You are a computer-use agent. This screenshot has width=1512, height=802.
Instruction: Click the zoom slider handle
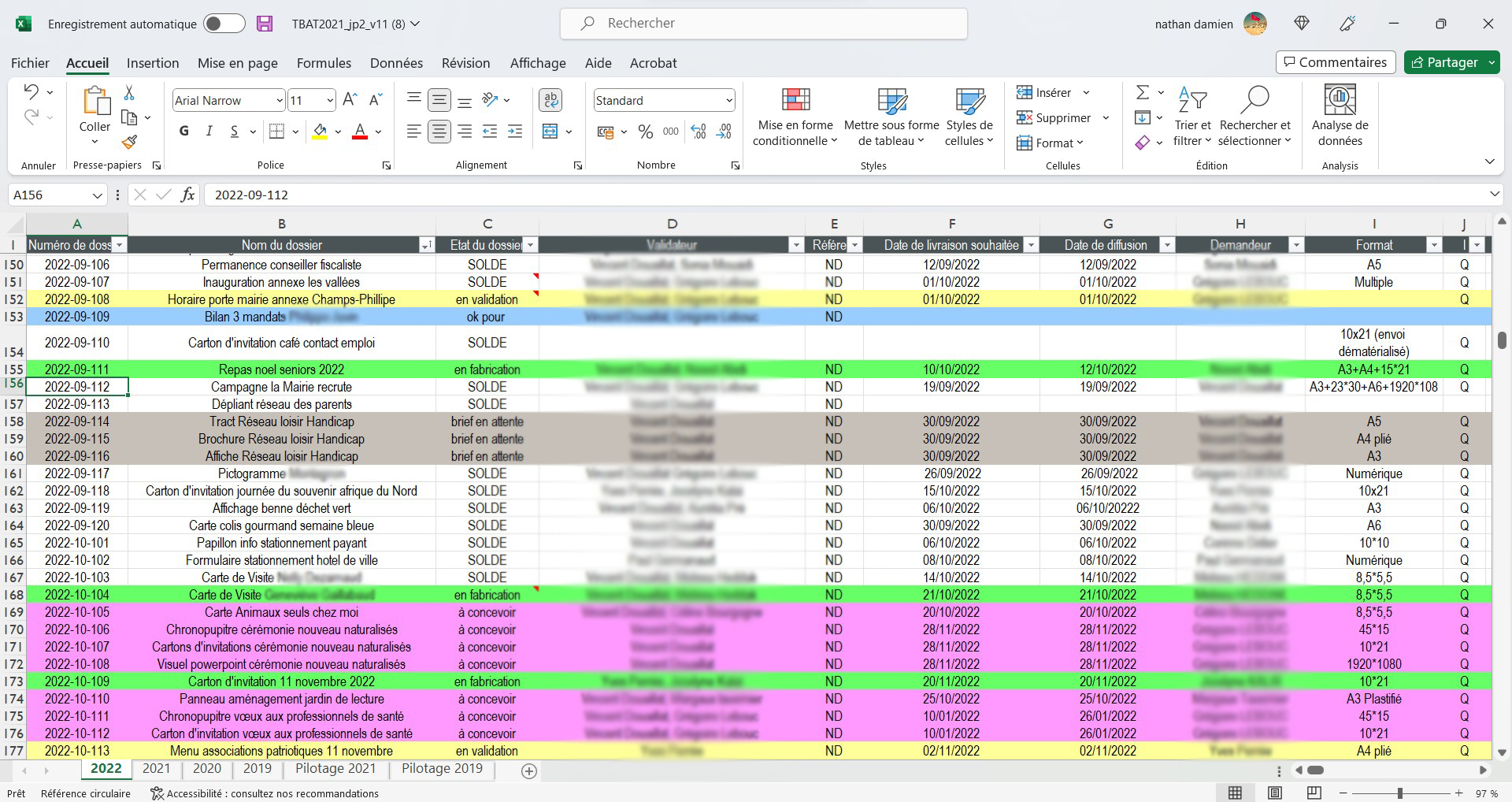1400,793
